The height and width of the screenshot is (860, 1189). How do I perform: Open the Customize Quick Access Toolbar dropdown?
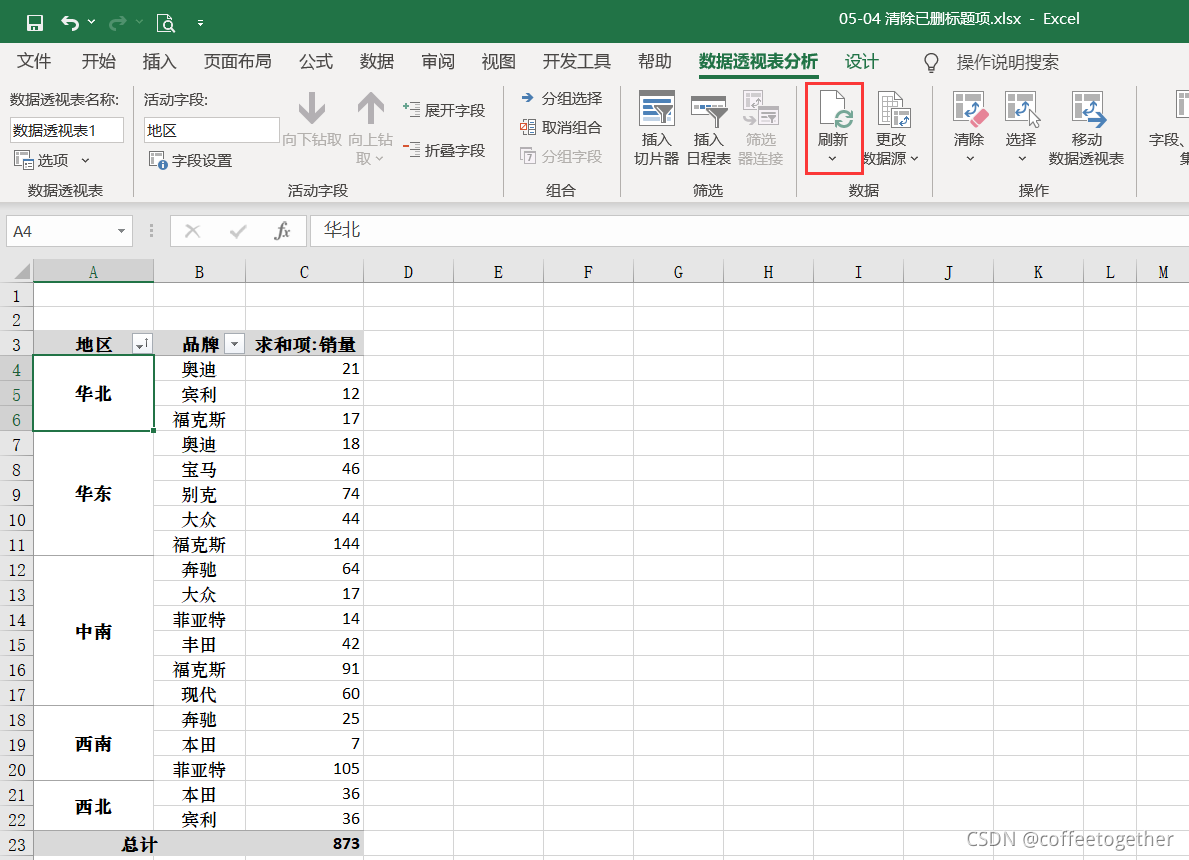click(200, 24)
